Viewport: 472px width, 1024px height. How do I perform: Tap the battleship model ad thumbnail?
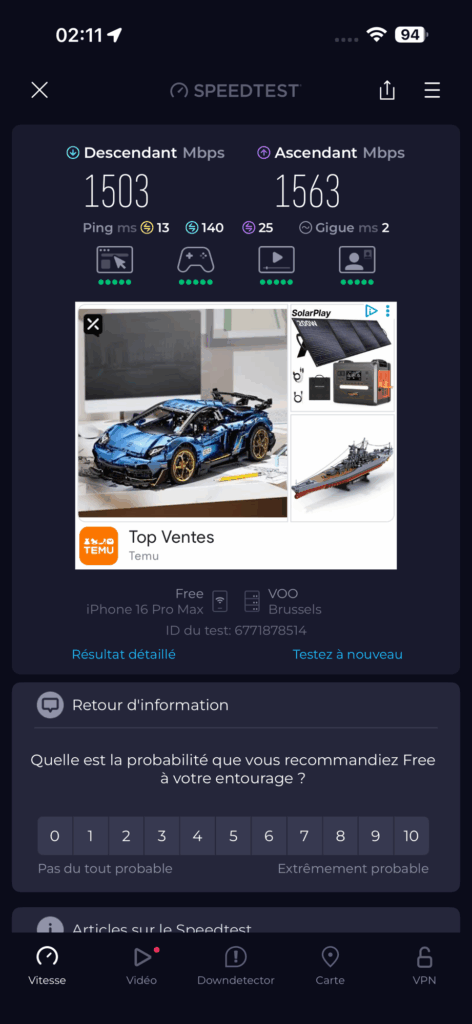pyautogui.click(x=342, y=468)
